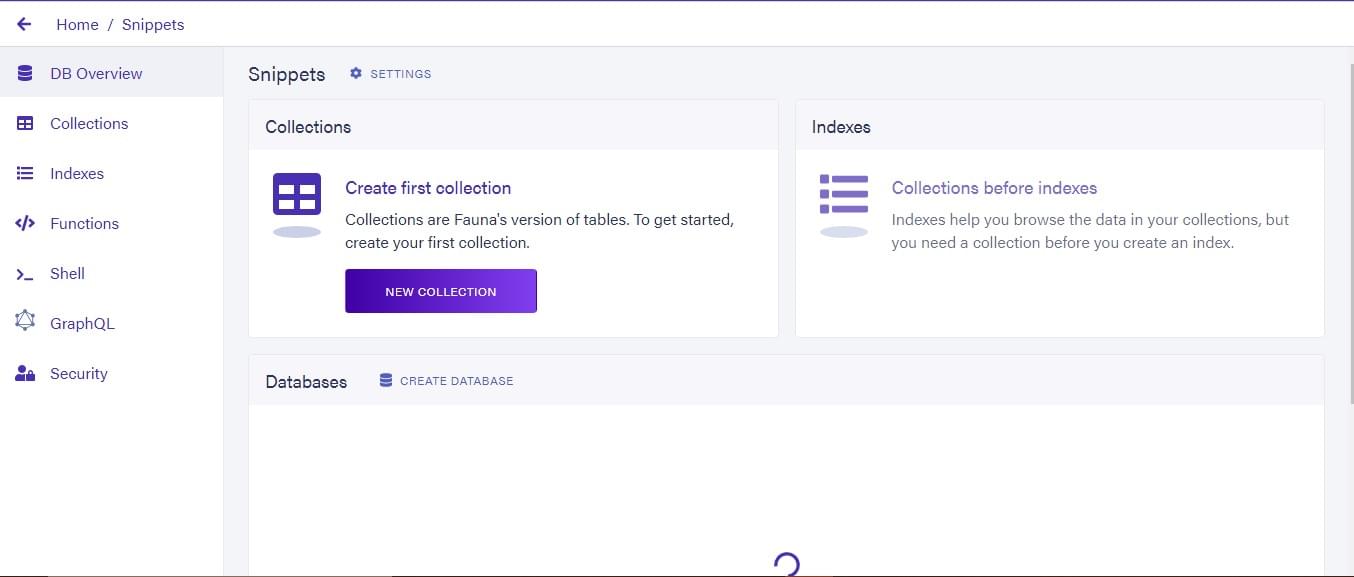The height and width of the screenshot is (577, 1354).
Task: Click the back arrow icon
Action: pos(24,24)
